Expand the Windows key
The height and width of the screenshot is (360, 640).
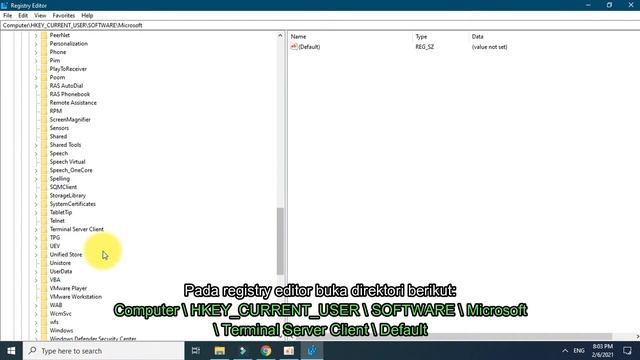point(36,331)
